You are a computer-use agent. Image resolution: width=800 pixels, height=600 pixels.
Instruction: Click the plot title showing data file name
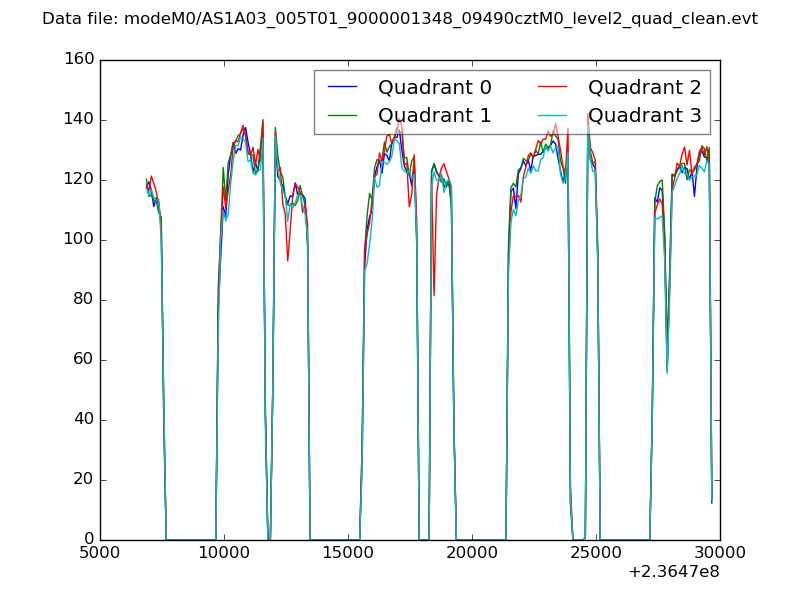coord(400,19)
